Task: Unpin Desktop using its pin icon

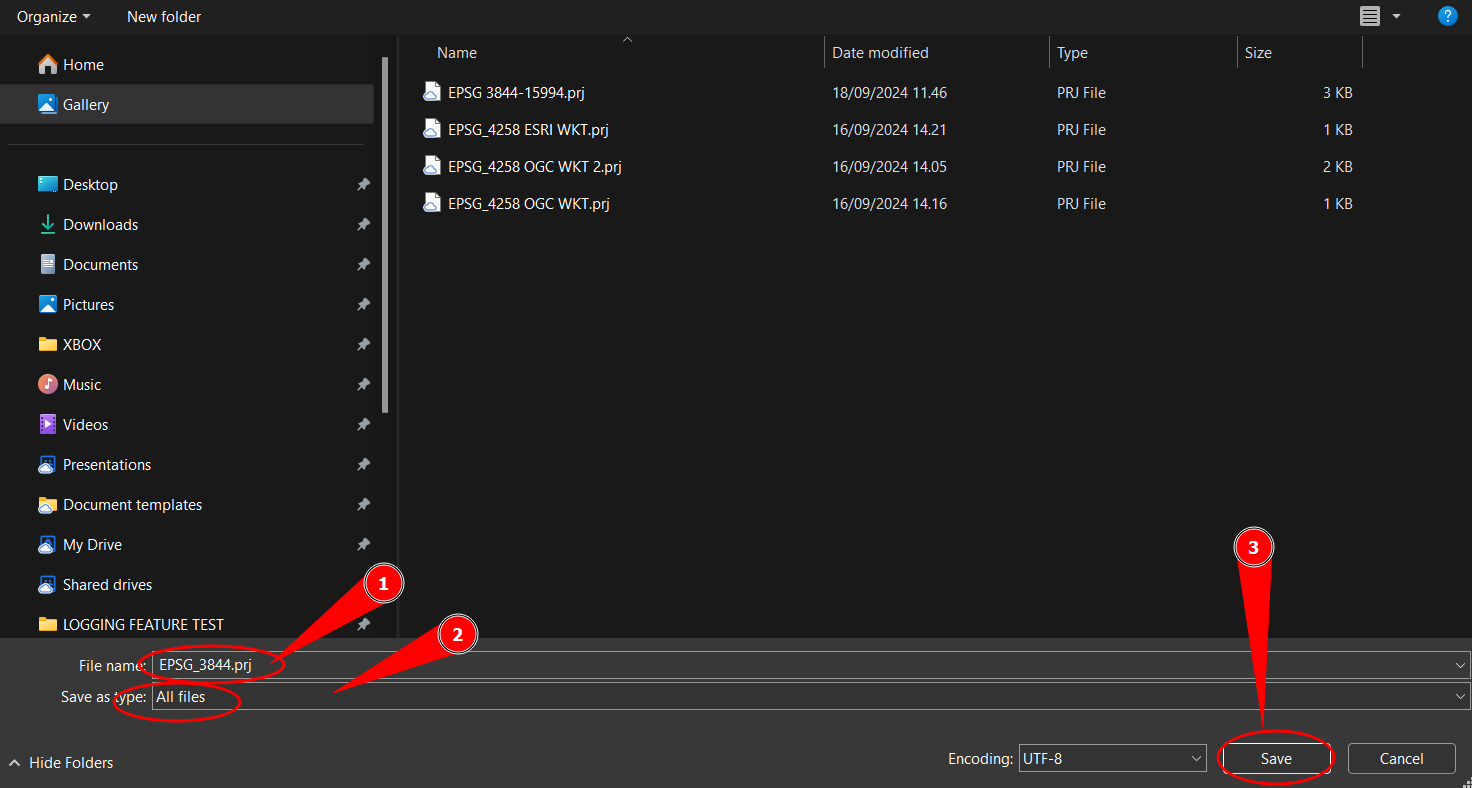Action: point(363,185)
